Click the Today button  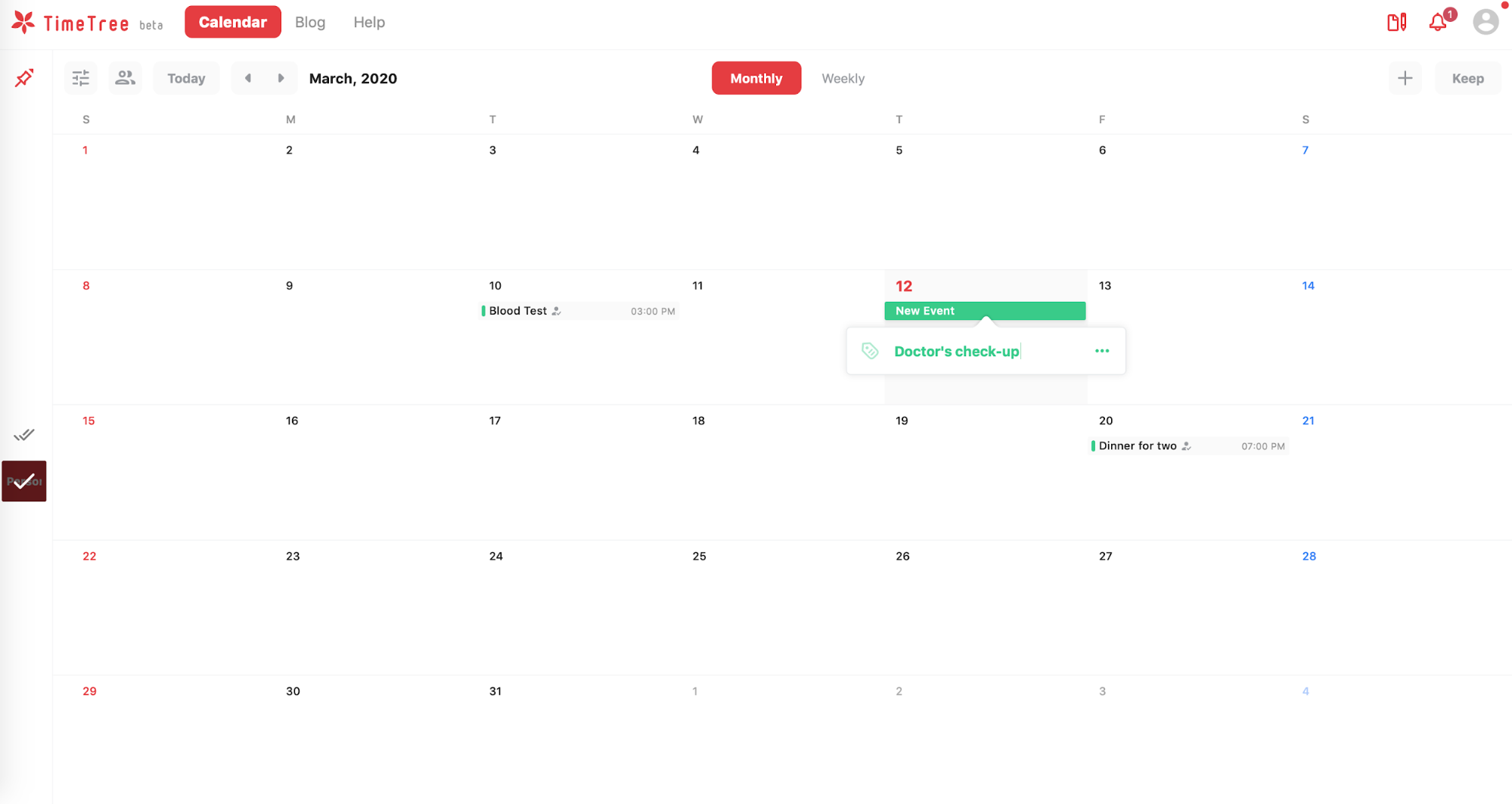click(x=186, y=78)
